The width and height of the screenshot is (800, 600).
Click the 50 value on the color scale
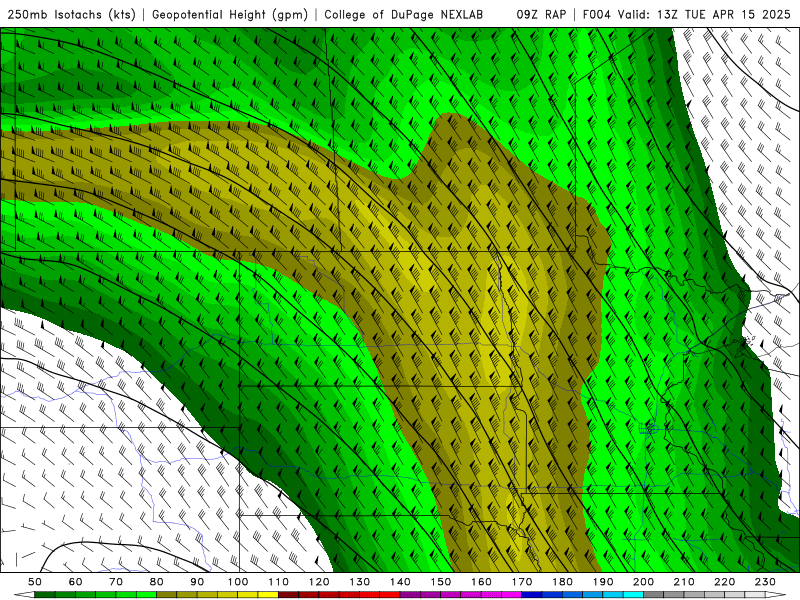pyautogui.click(x=35, y=582)
